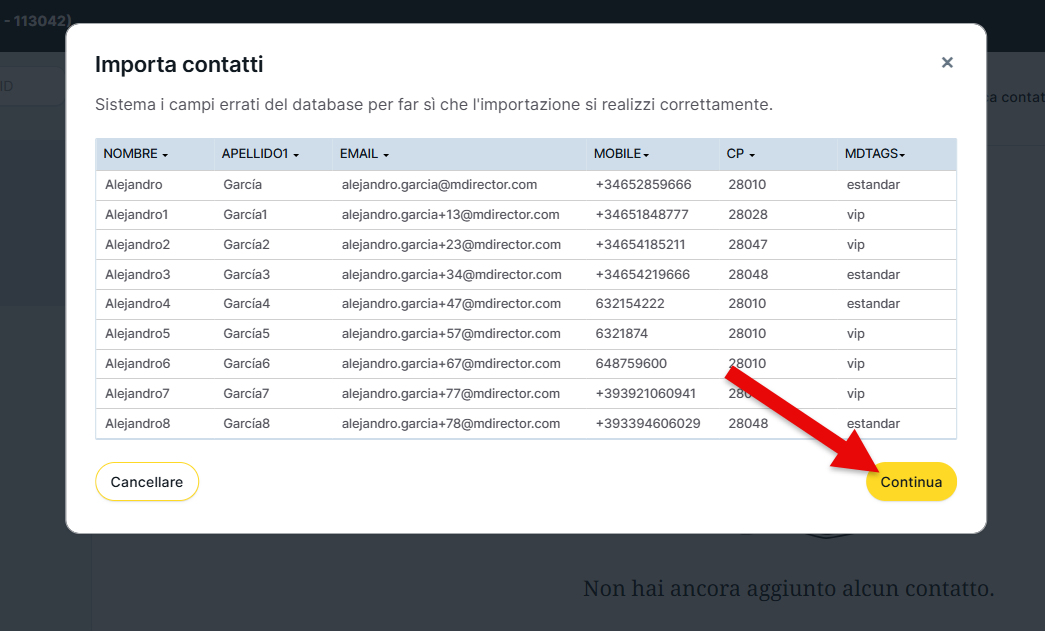
Task: Select the alejandro.garcia@mdirector.com email cell
Action: click(439, 185)
